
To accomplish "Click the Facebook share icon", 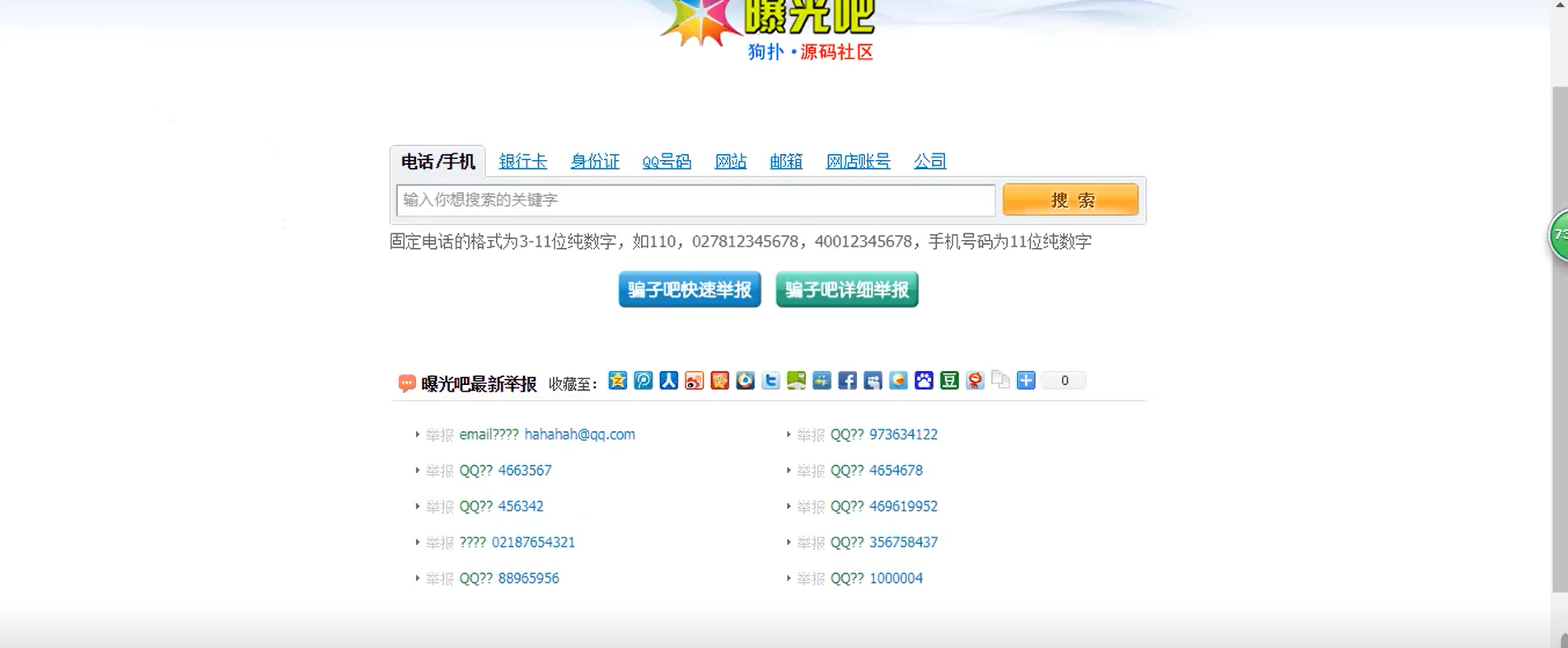I will [847, 380].
